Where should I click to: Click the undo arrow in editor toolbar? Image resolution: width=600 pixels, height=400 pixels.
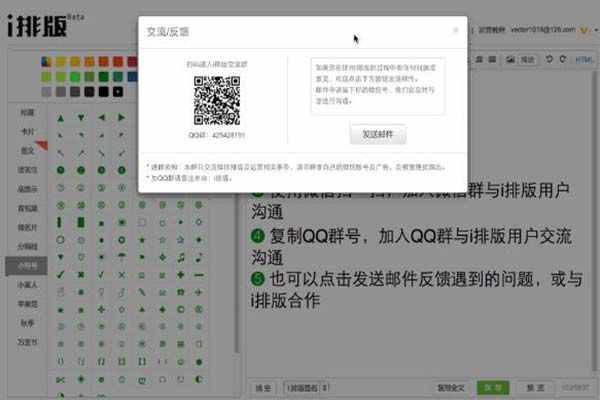tap(549, 59)
